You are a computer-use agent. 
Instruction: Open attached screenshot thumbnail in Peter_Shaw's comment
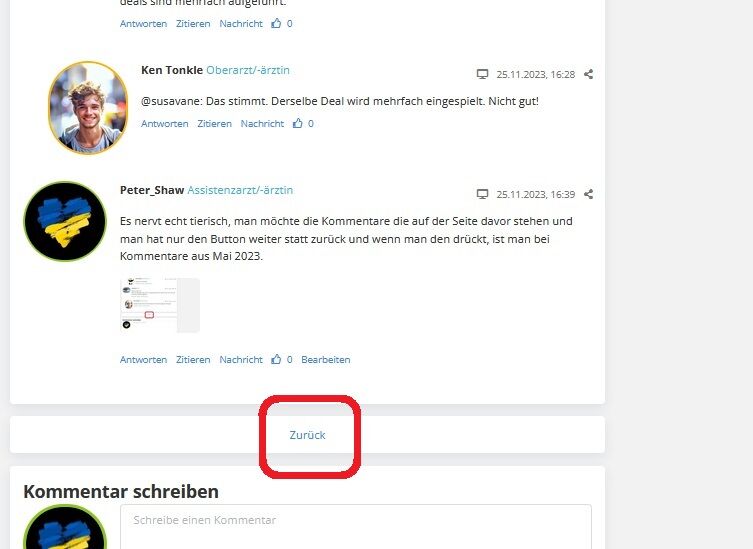coord(160,305)
